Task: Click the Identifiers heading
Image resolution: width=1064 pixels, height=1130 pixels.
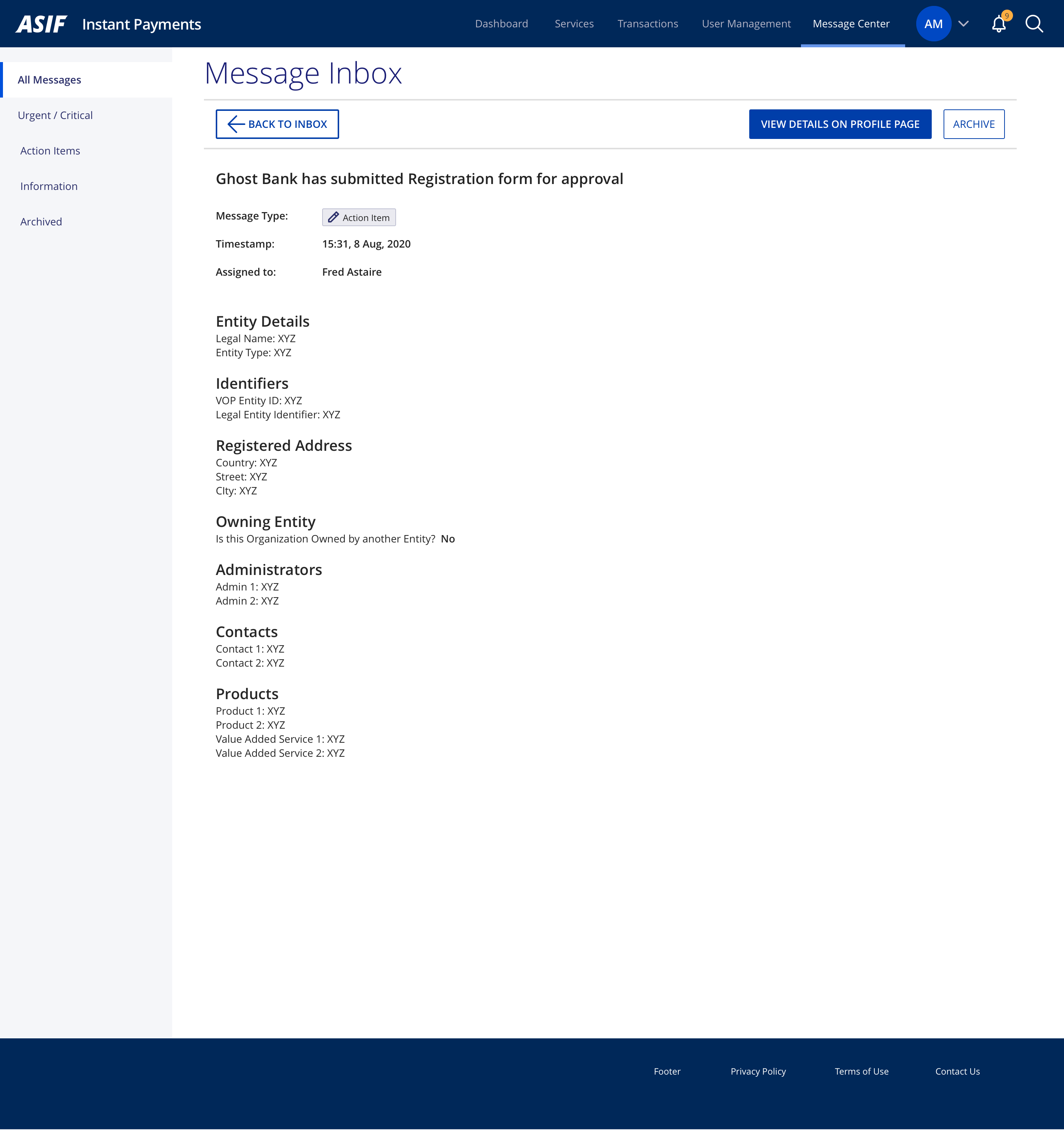Action: [252, 384]
